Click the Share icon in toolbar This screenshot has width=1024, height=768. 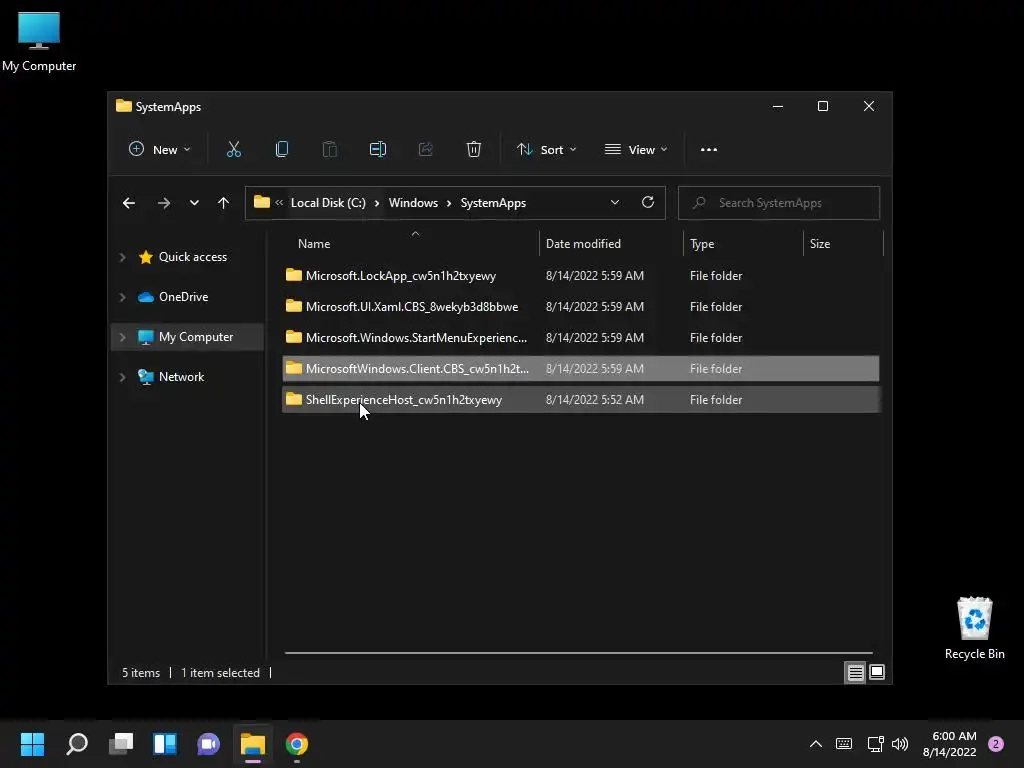point(426,150)
